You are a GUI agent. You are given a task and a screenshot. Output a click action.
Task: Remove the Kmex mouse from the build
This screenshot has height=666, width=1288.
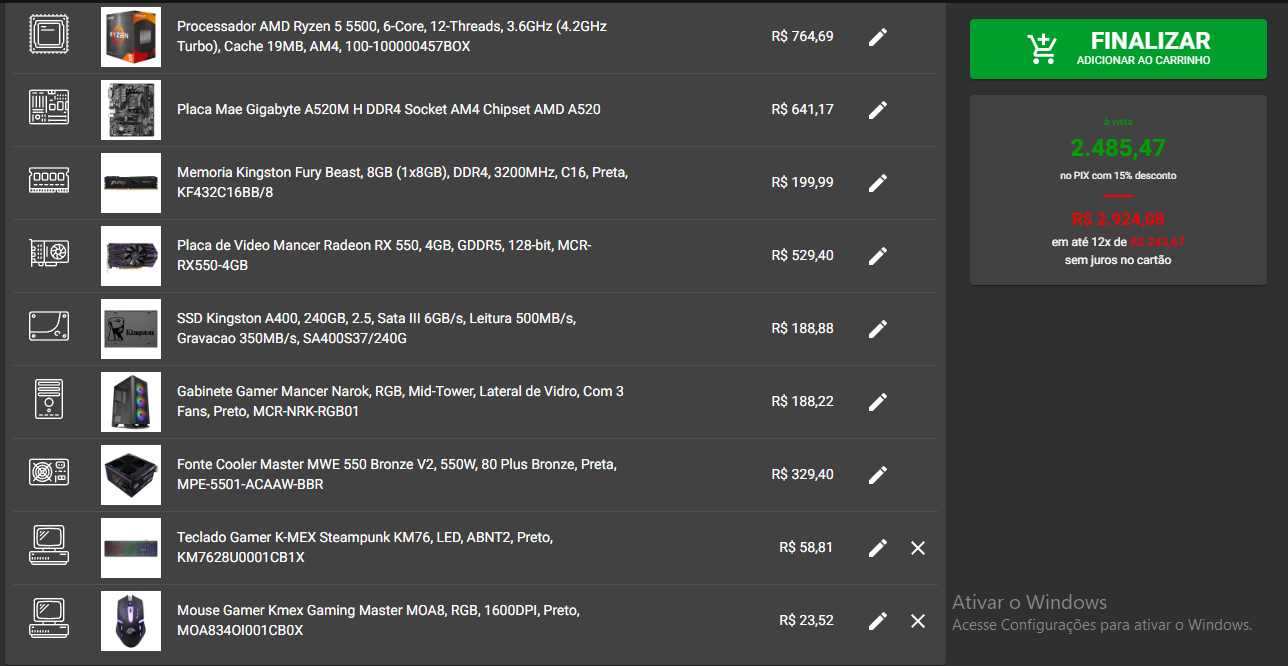918,621
